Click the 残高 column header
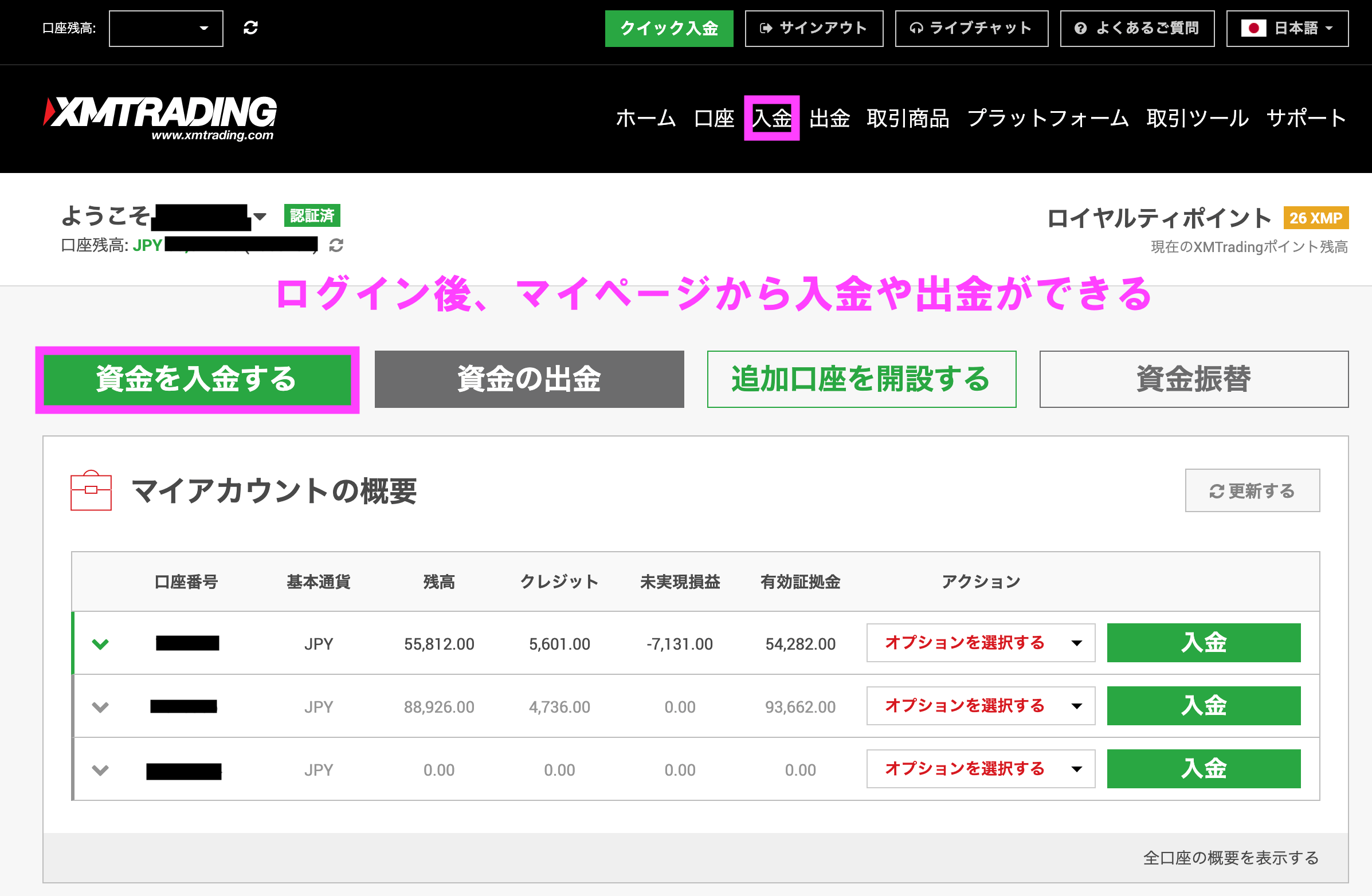 (439, 582)
